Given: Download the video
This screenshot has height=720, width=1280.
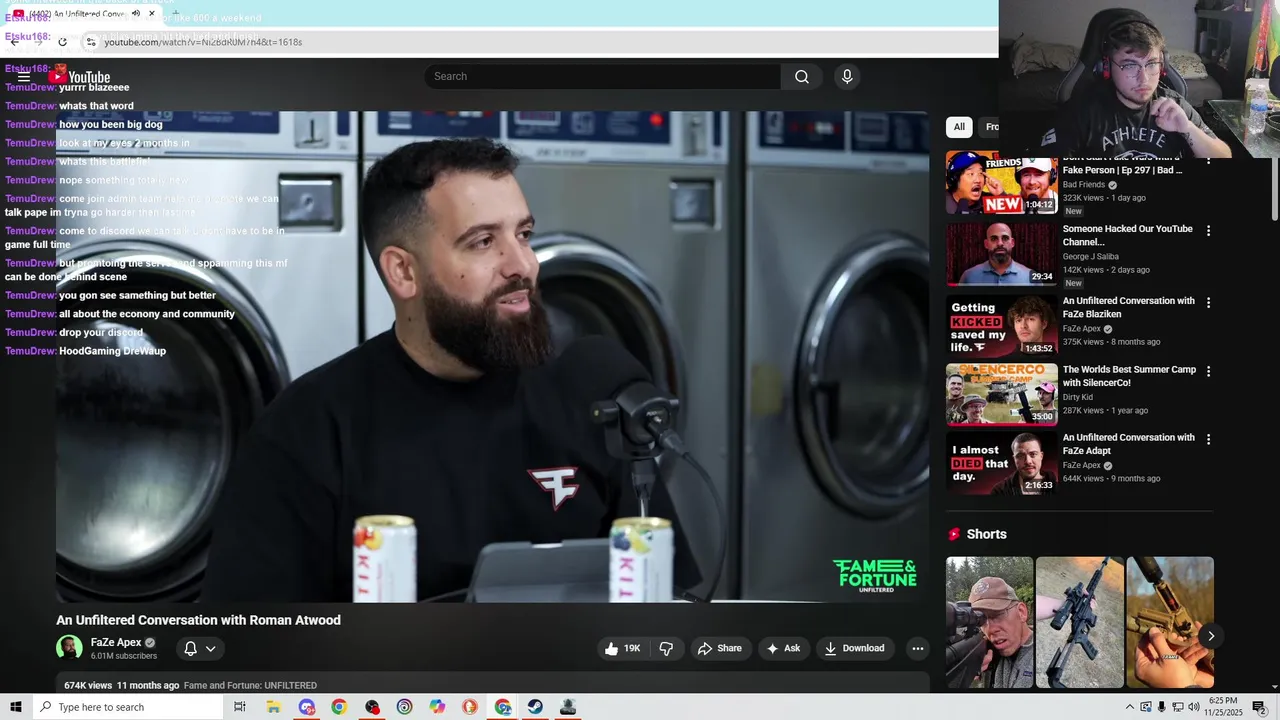Looking at the screenshot, I should pyautogui.click(x=854, y=648).
